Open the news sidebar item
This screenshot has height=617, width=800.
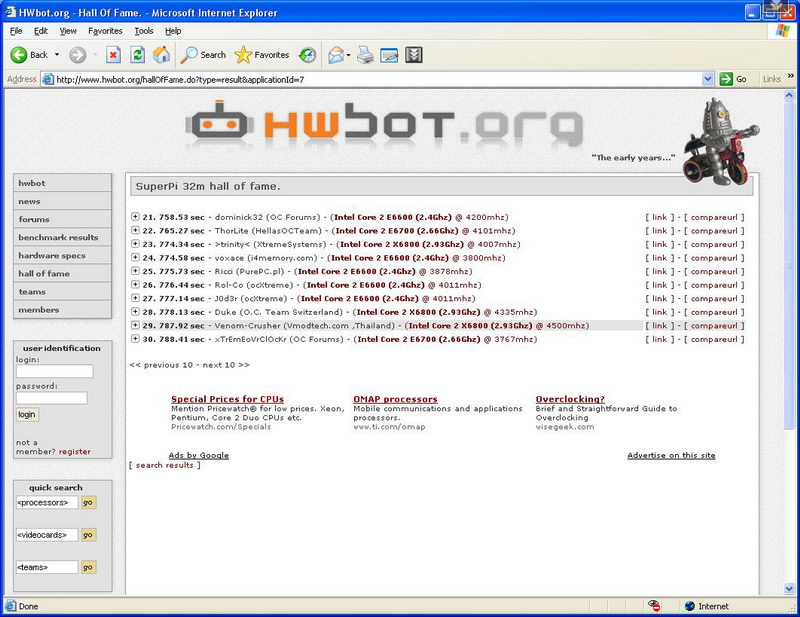tap(62, 201)
